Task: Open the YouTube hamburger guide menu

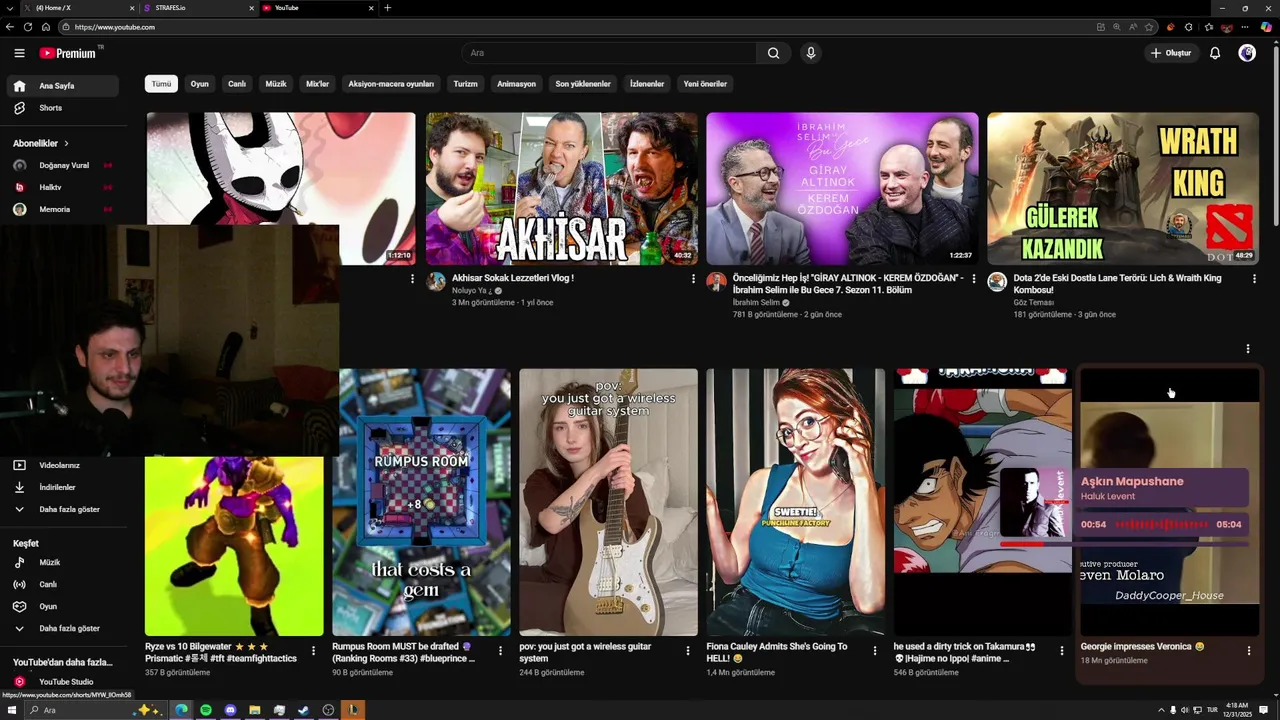Action: [19, 53]
